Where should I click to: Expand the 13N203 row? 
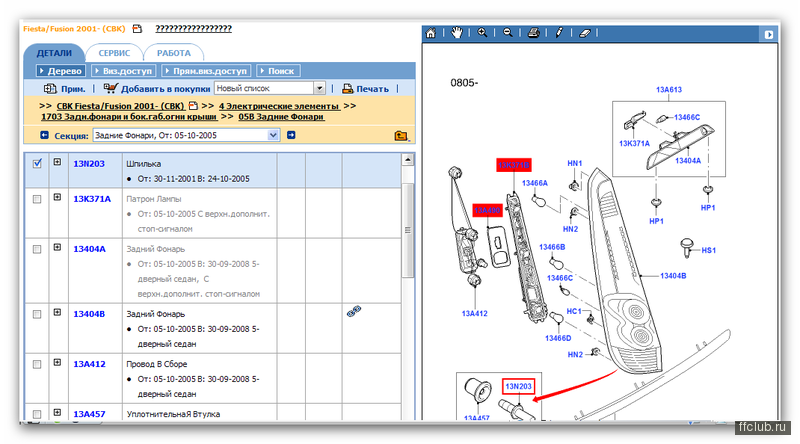57,162
